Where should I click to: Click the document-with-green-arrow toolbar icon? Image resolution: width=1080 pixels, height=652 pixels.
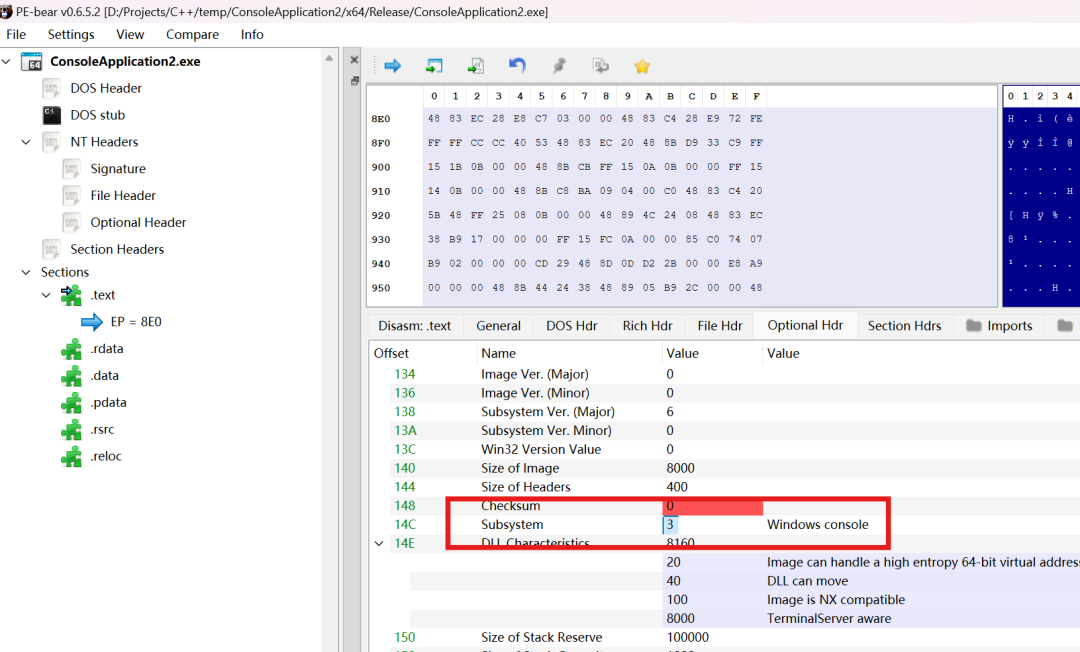pyautogui.click(x=475, y=66)
